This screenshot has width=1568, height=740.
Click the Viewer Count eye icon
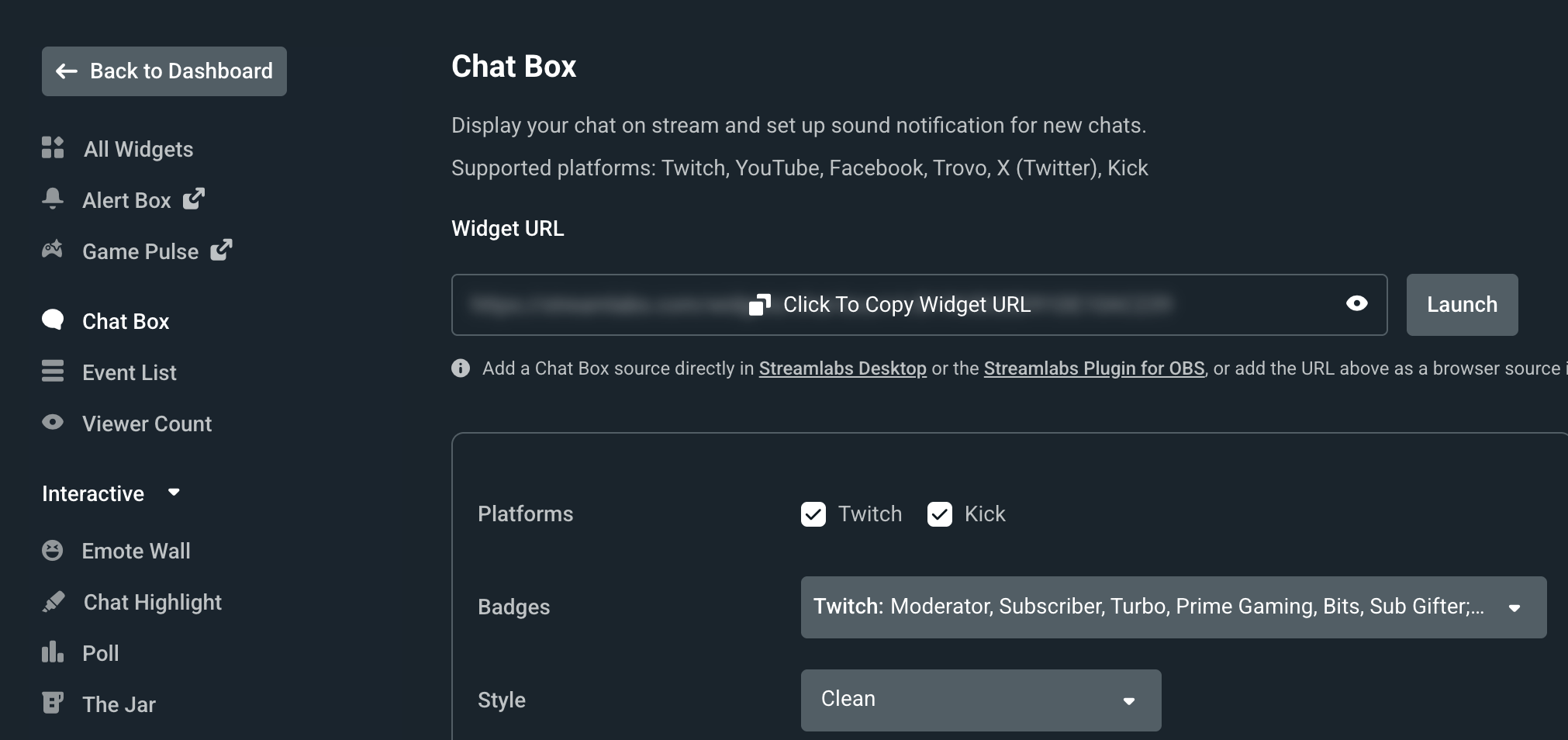(52, 422)
